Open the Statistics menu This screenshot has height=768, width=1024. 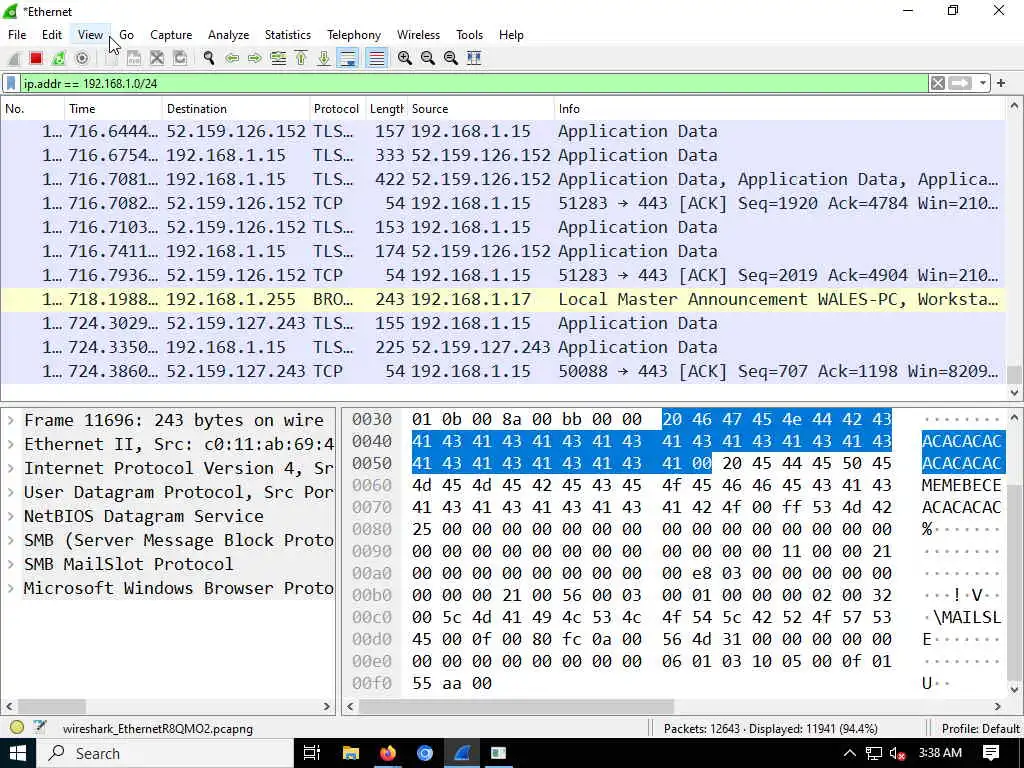pos(287,35)
